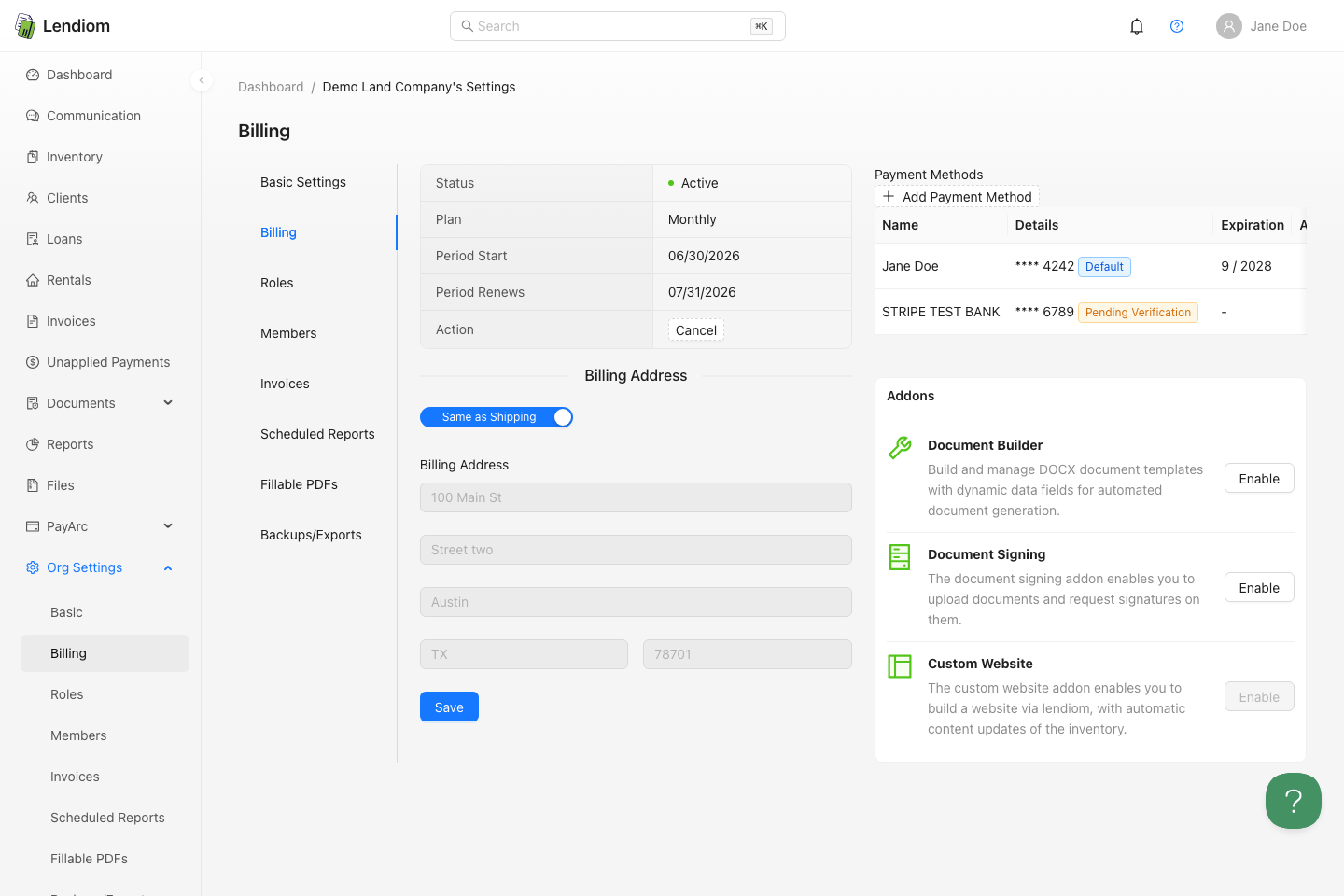Click the Custom Website layout icon

900,666
